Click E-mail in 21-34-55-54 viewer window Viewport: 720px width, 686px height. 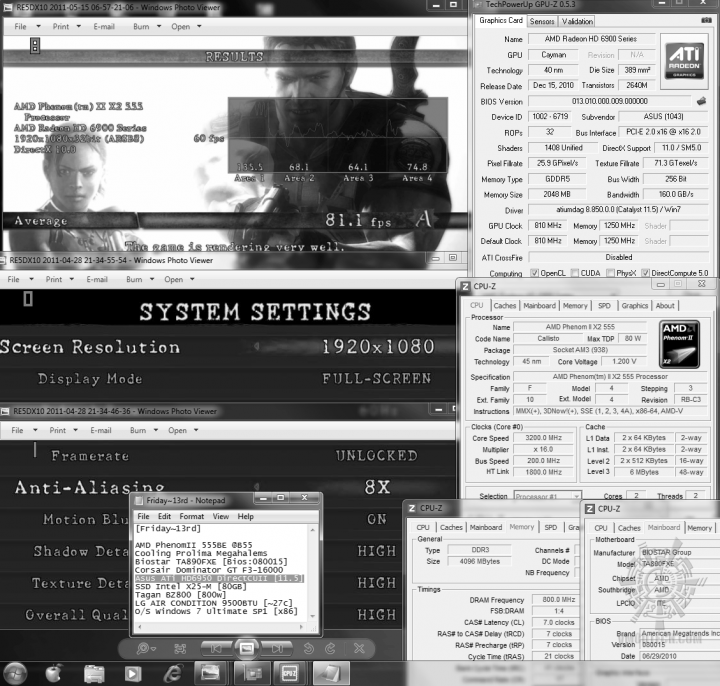[x=97, y=279]
